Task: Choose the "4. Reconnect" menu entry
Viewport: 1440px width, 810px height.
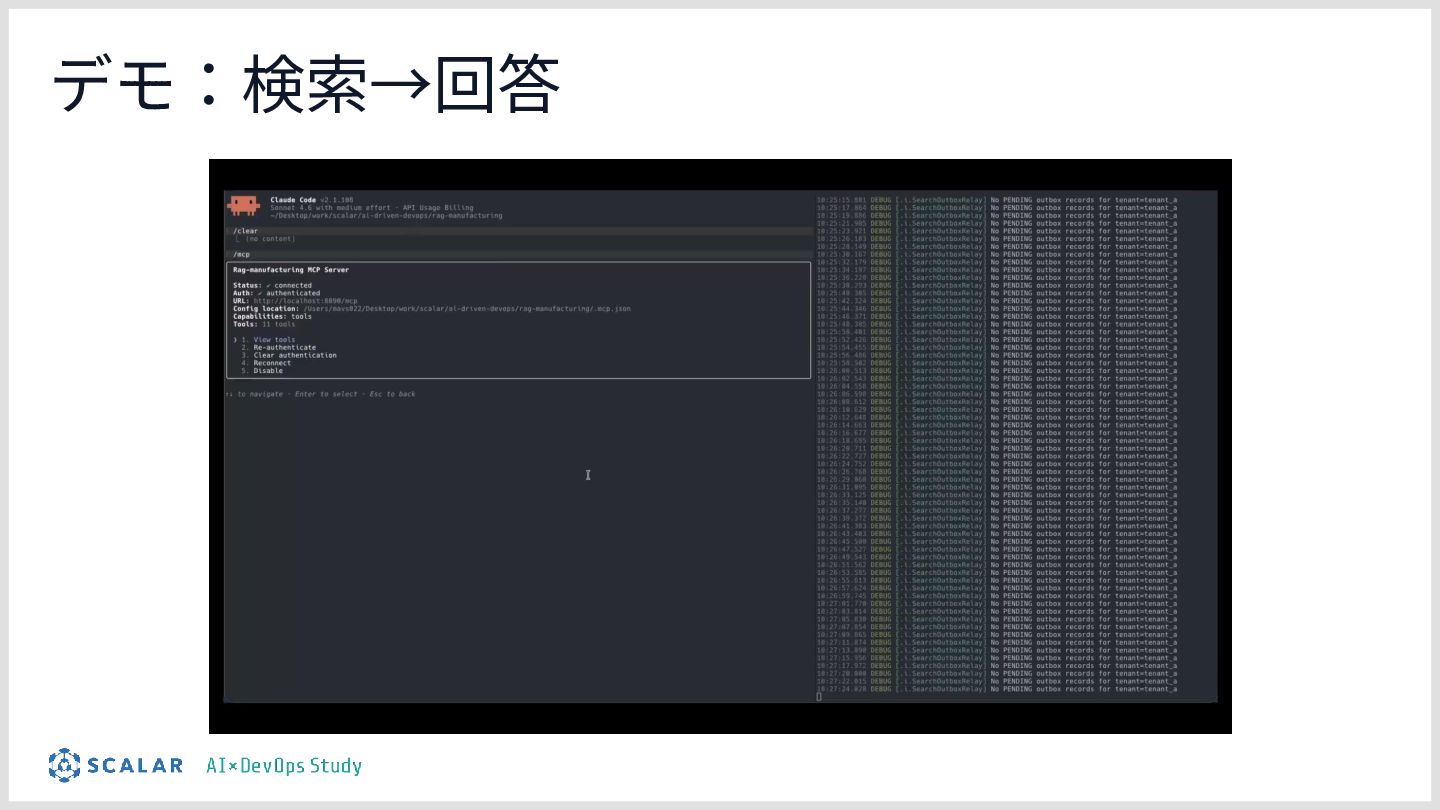Action: [x=265, y=363]
